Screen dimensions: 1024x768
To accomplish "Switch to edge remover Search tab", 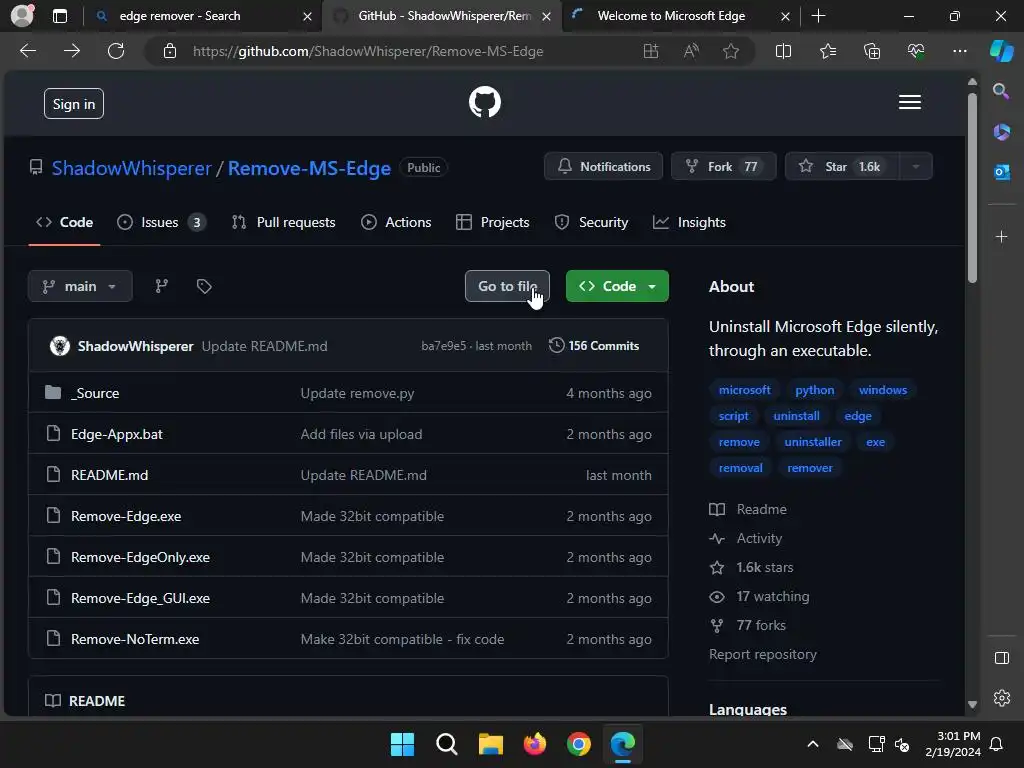I will [203, 16].
